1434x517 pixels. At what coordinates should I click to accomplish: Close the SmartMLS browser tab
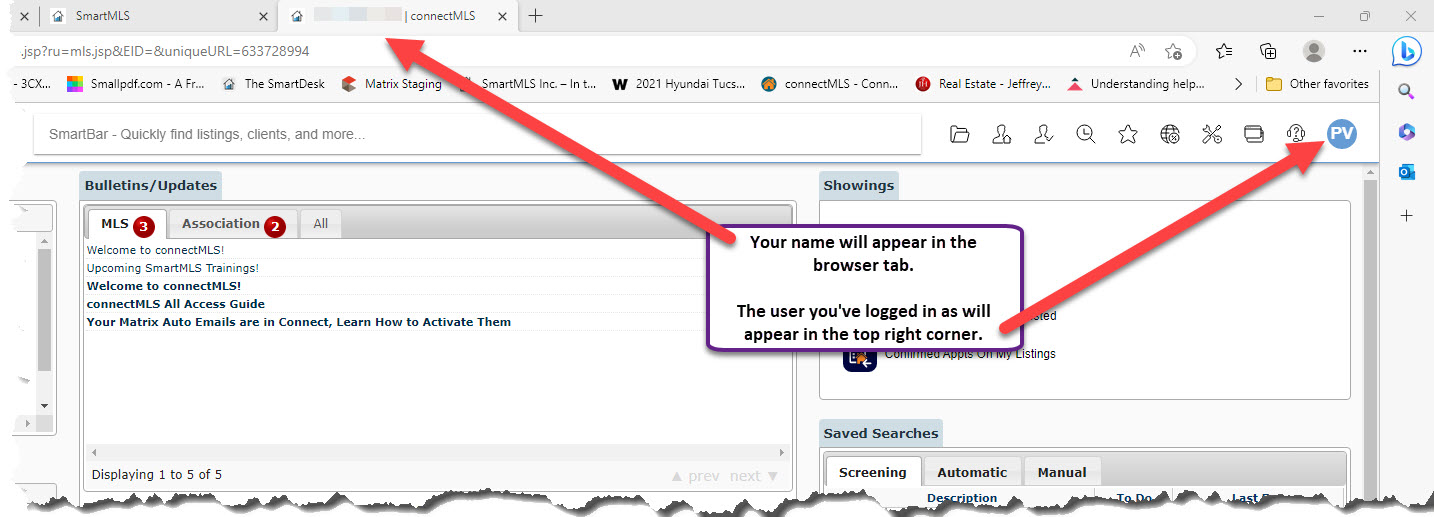click(x=263, y=16)
